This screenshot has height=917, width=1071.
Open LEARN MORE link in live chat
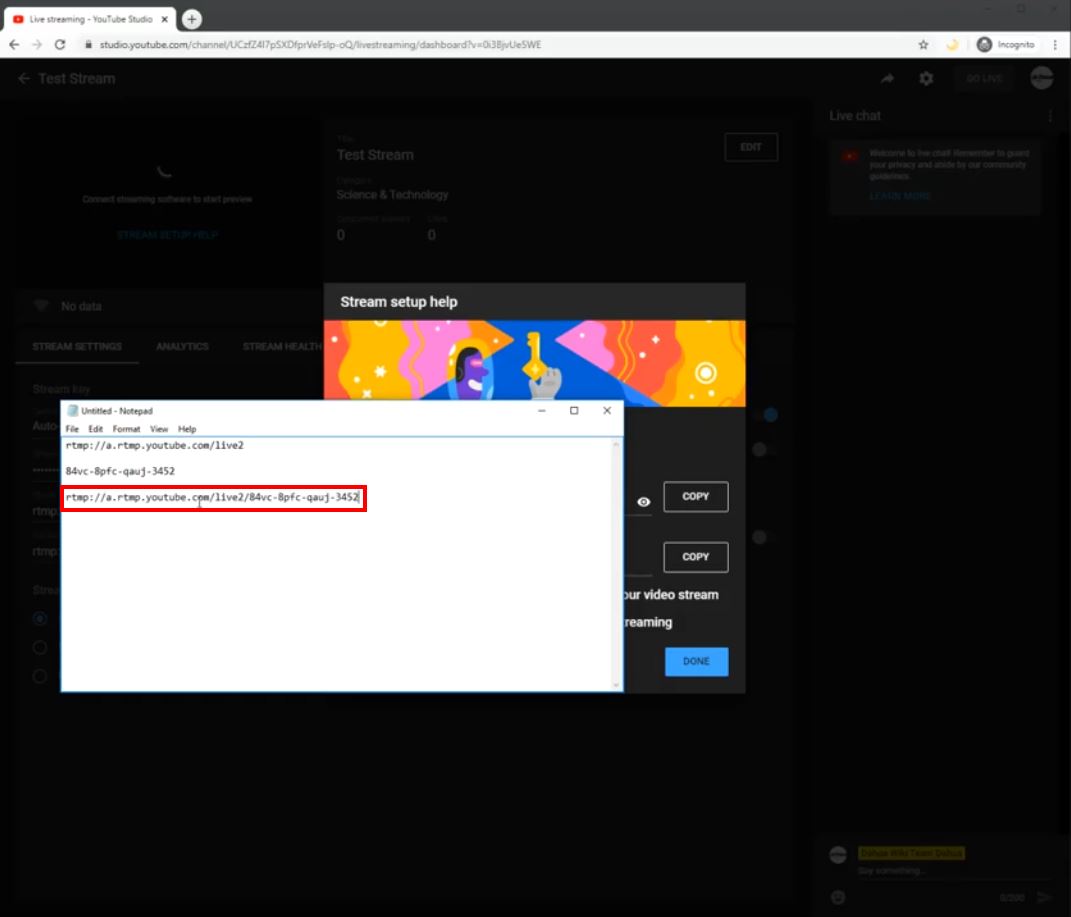click(x=900, y=196)
